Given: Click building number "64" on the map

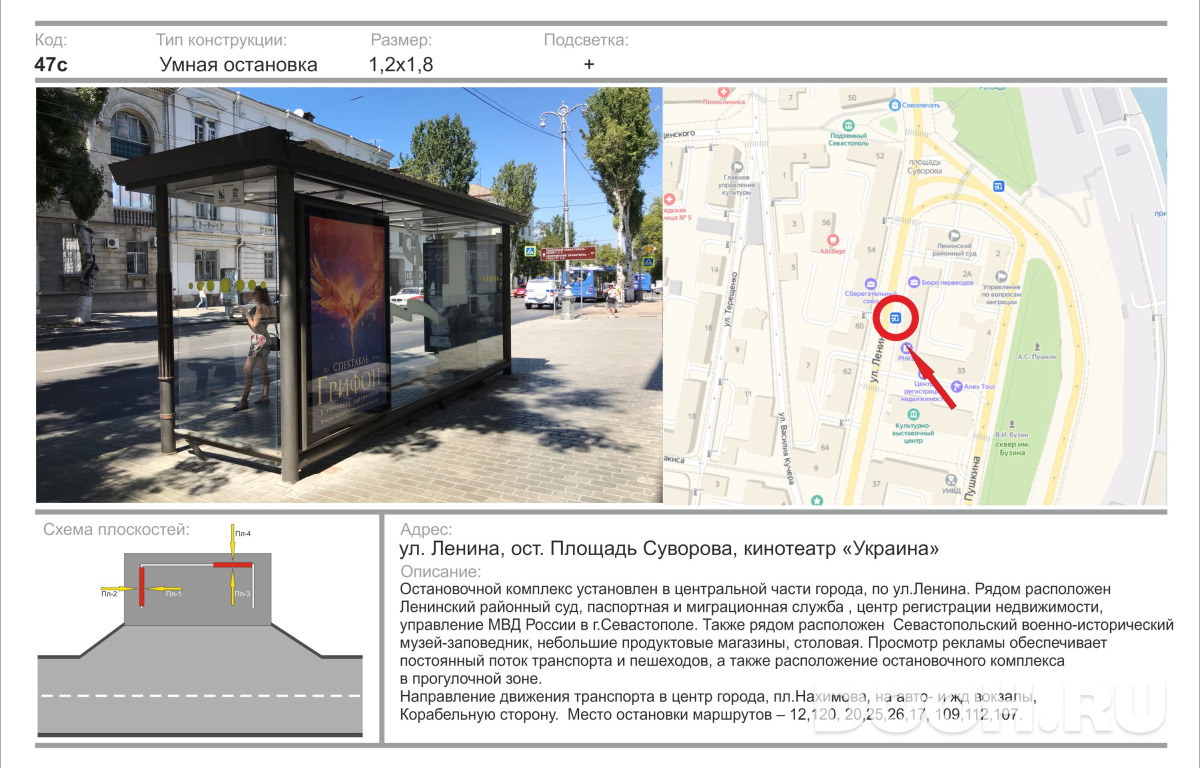Looking at the screenshot, I should (825, 447).
